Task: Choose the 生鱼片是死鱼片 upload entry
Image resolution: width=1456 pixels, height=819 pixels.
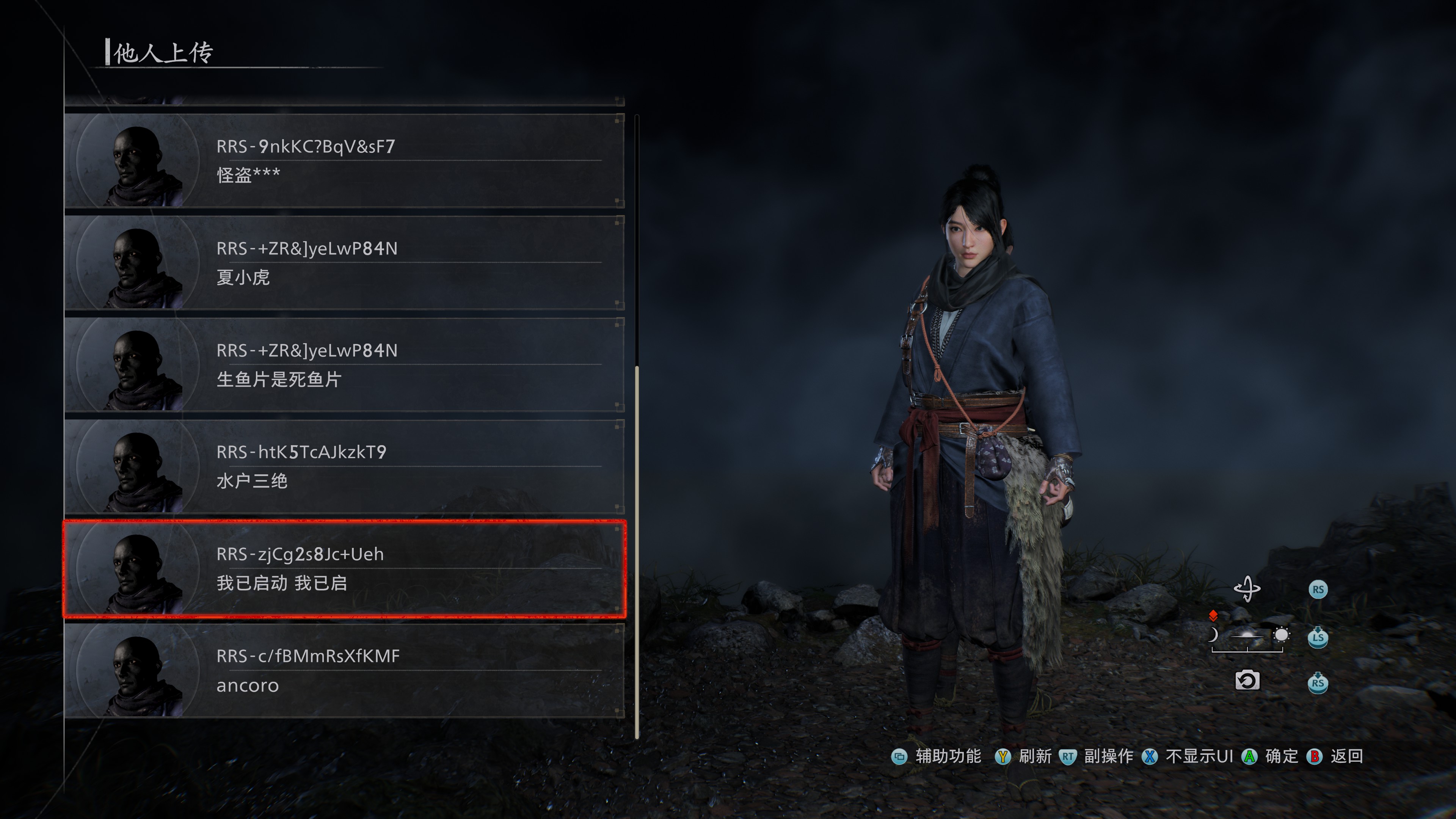Action: tap(344, 364)
